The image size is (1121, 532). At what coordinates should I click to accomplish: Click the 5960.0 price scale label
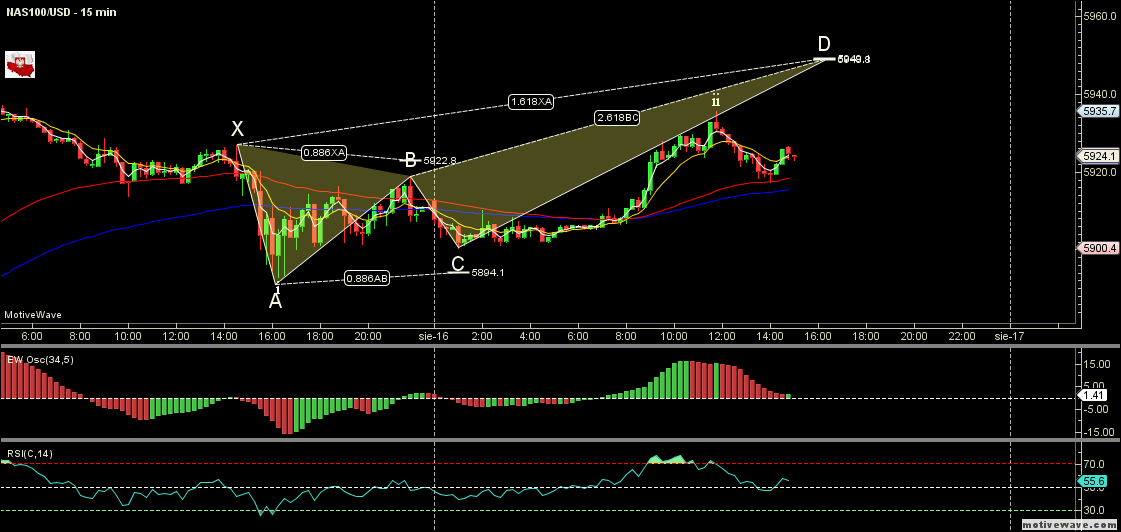click(x=1101, y=15)
